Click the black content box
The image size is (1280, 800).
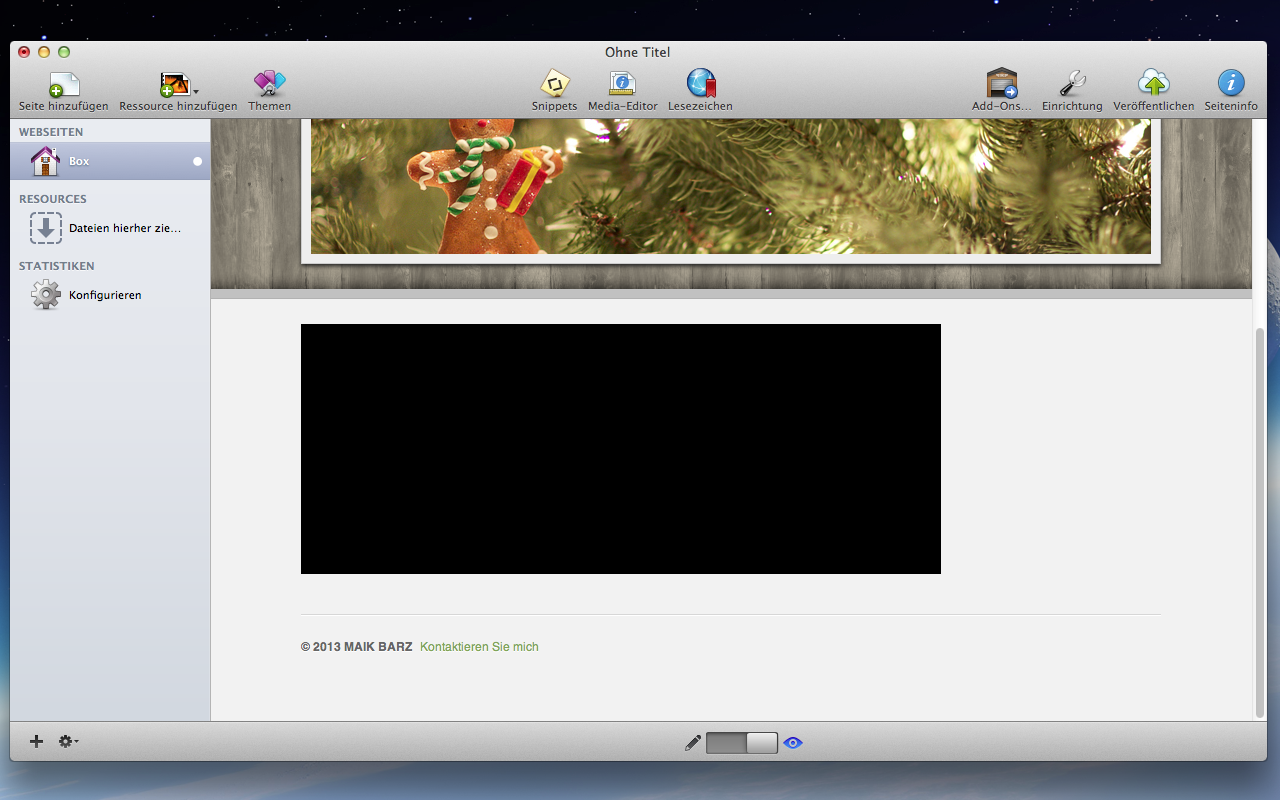pyautogui.click(x=621, y=449)
